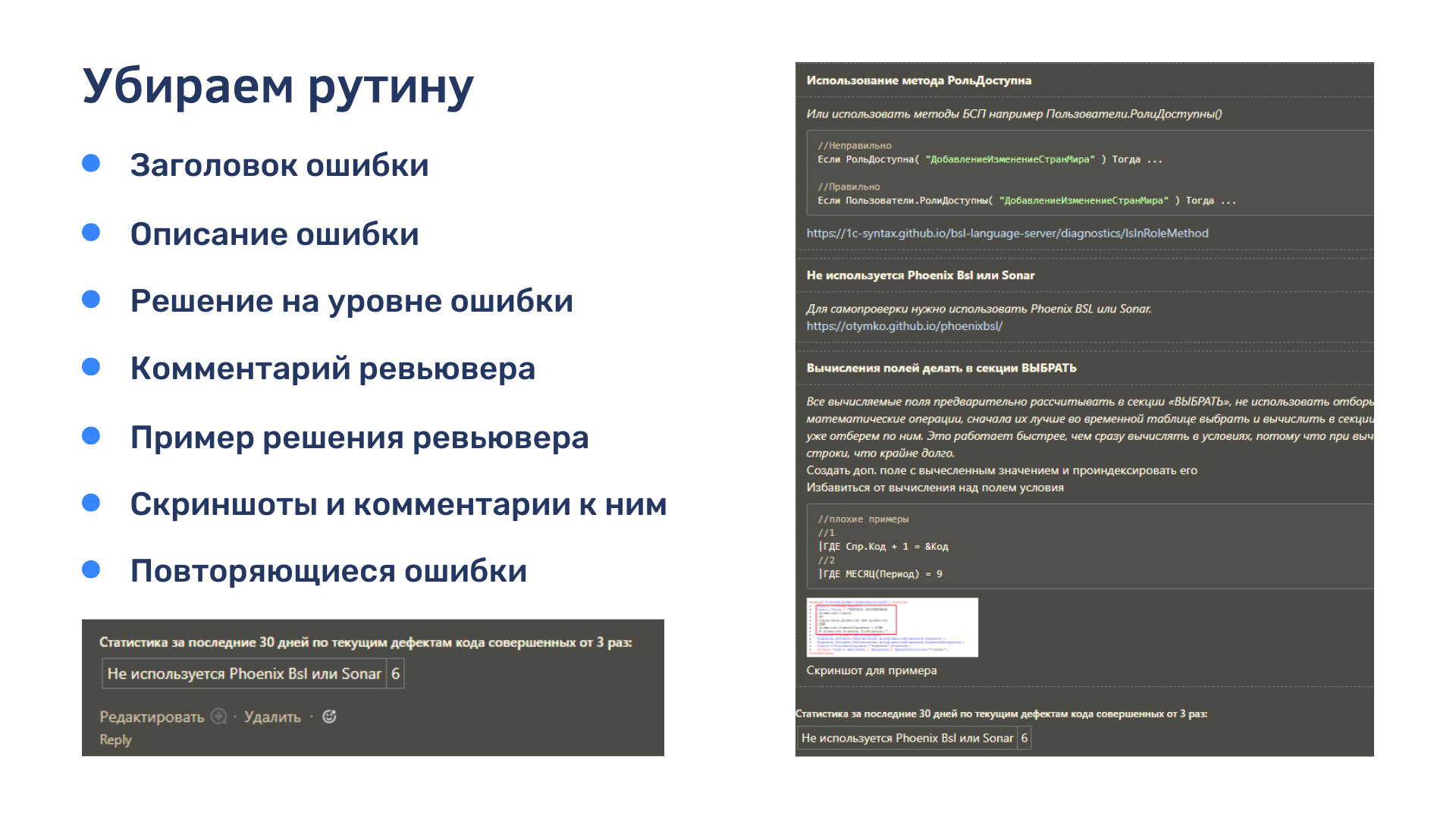Click the defect count 6 in left table
This screenshot has height=819, width=1456.
click(x=395, y=673)
